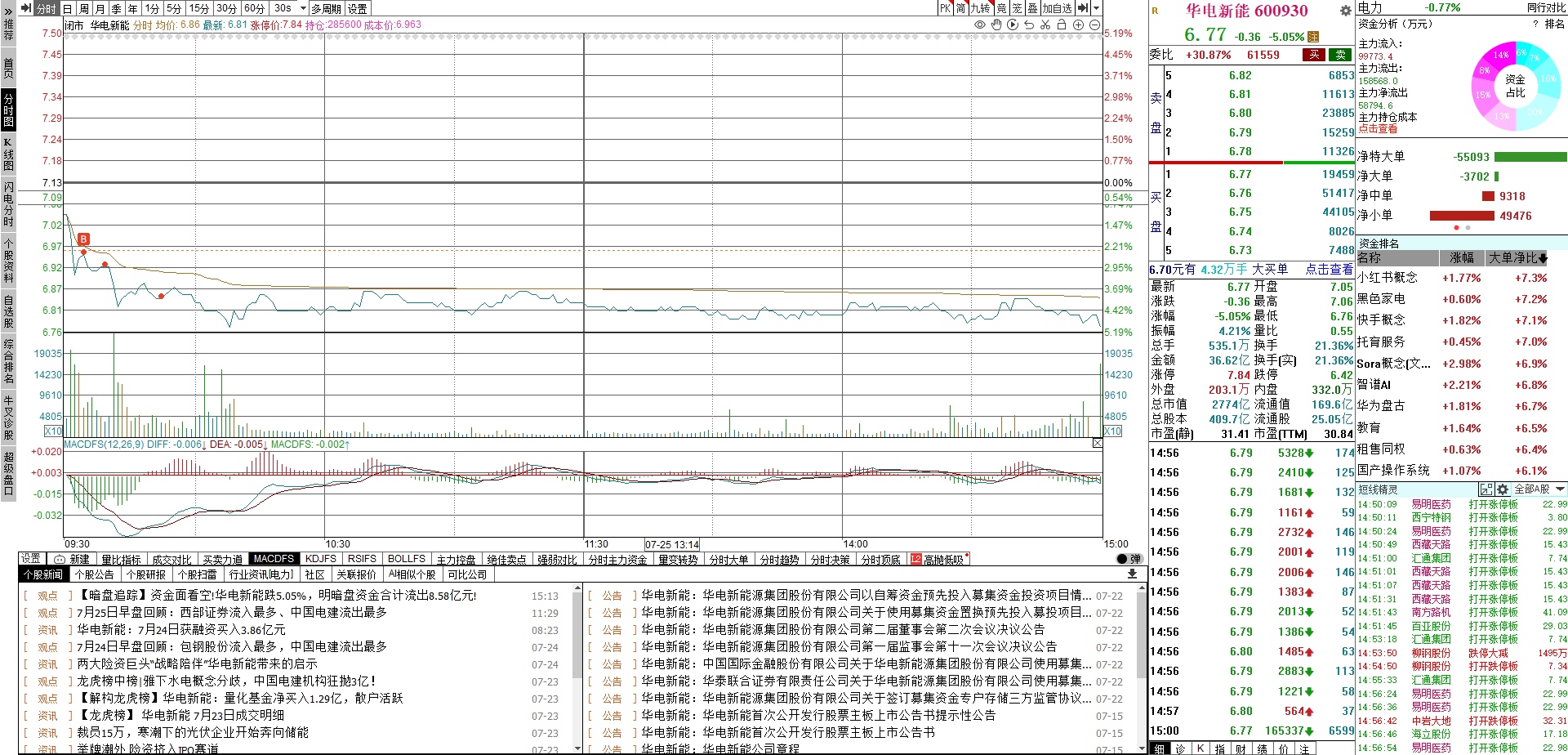Click the collapse arrow icon left of 分时
Screen dimensions: 1568x755
point(26,8)
